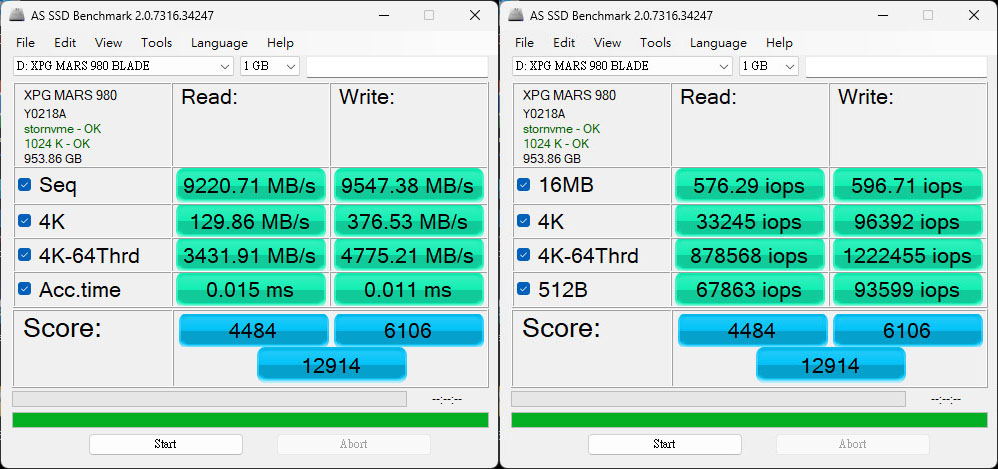Uncheck Seq test in left window

tap(25, 185)
